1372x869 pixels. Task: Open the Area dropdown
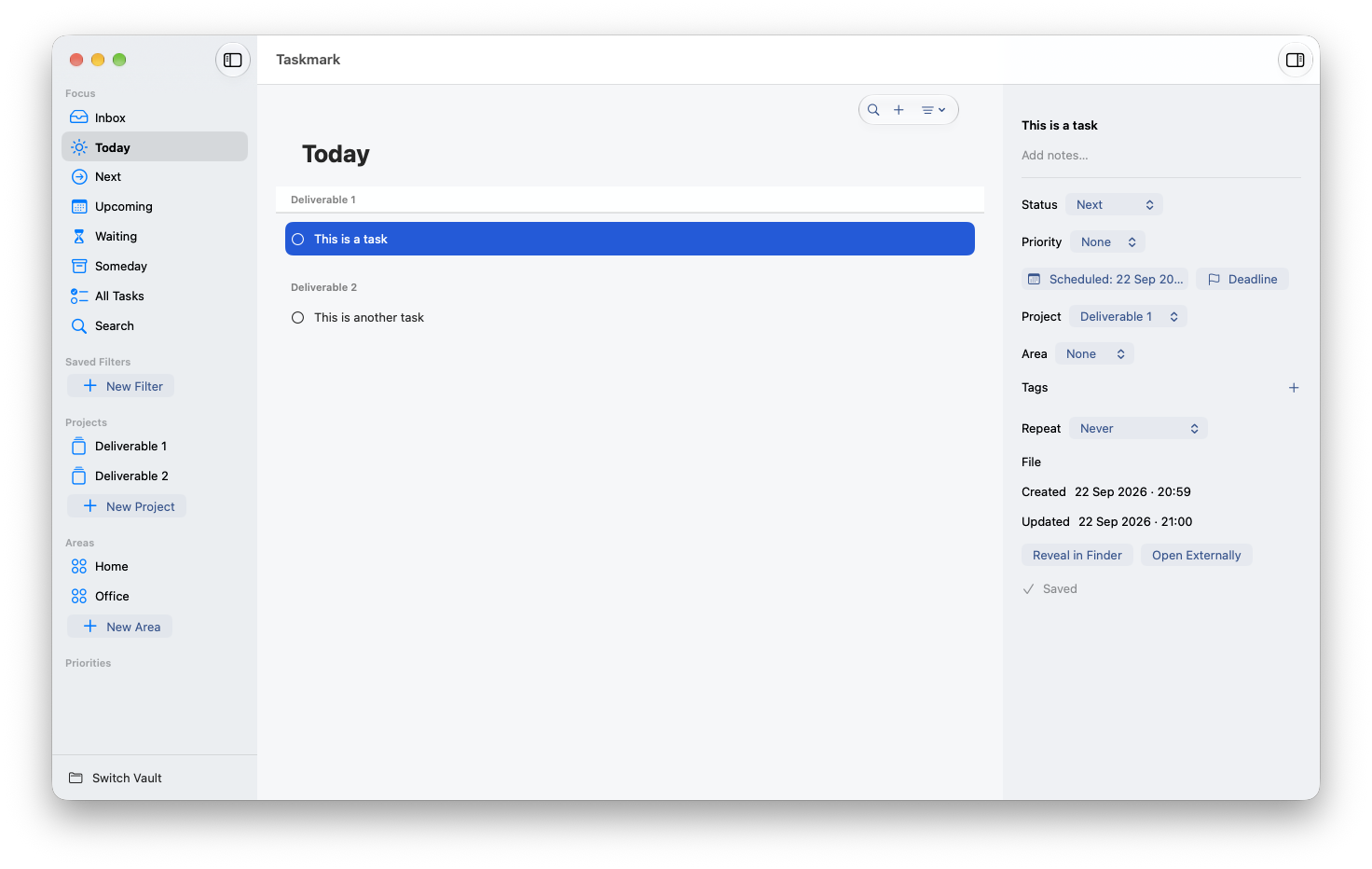[x=1095, y=354]
